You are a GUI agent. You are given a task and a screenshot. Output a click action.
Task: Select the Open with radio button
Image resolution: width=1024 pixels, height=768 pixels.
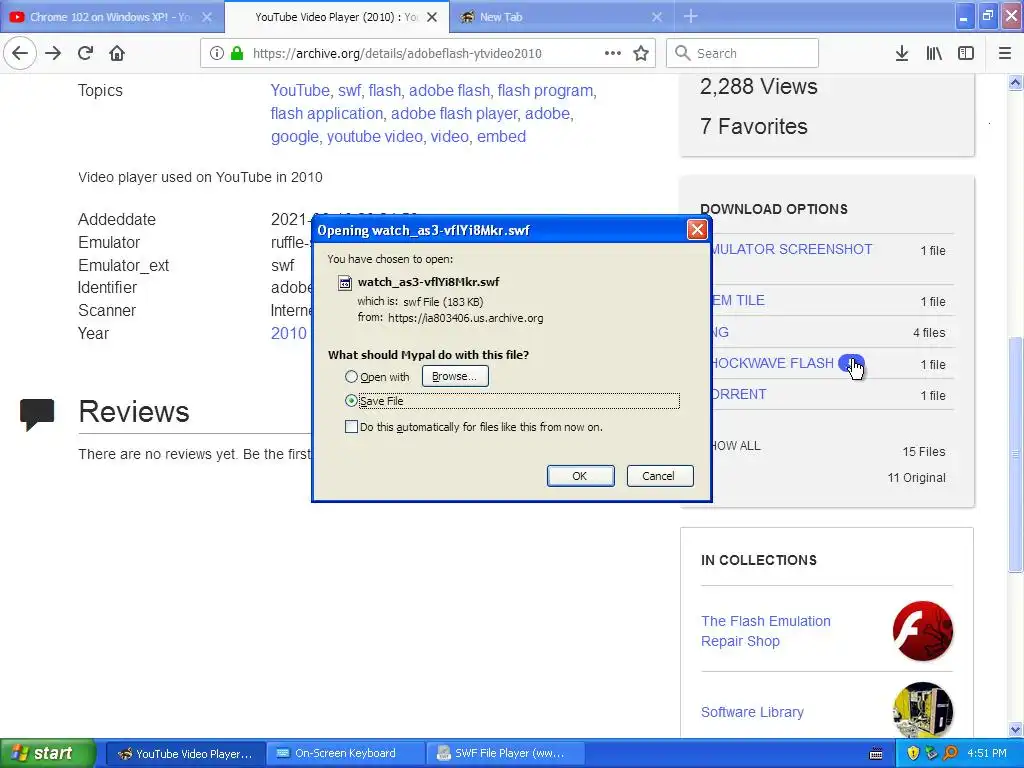(351, 377)
